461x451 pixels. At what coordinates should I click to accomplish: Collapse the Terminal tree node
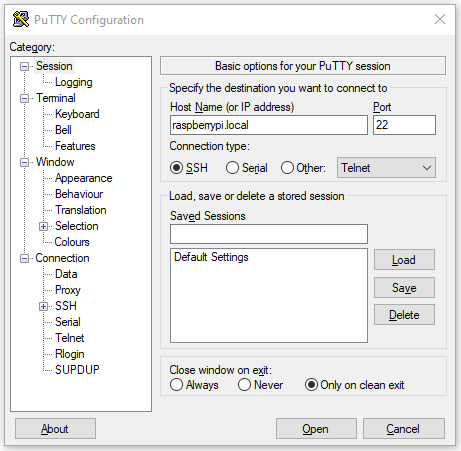point(24,98)
